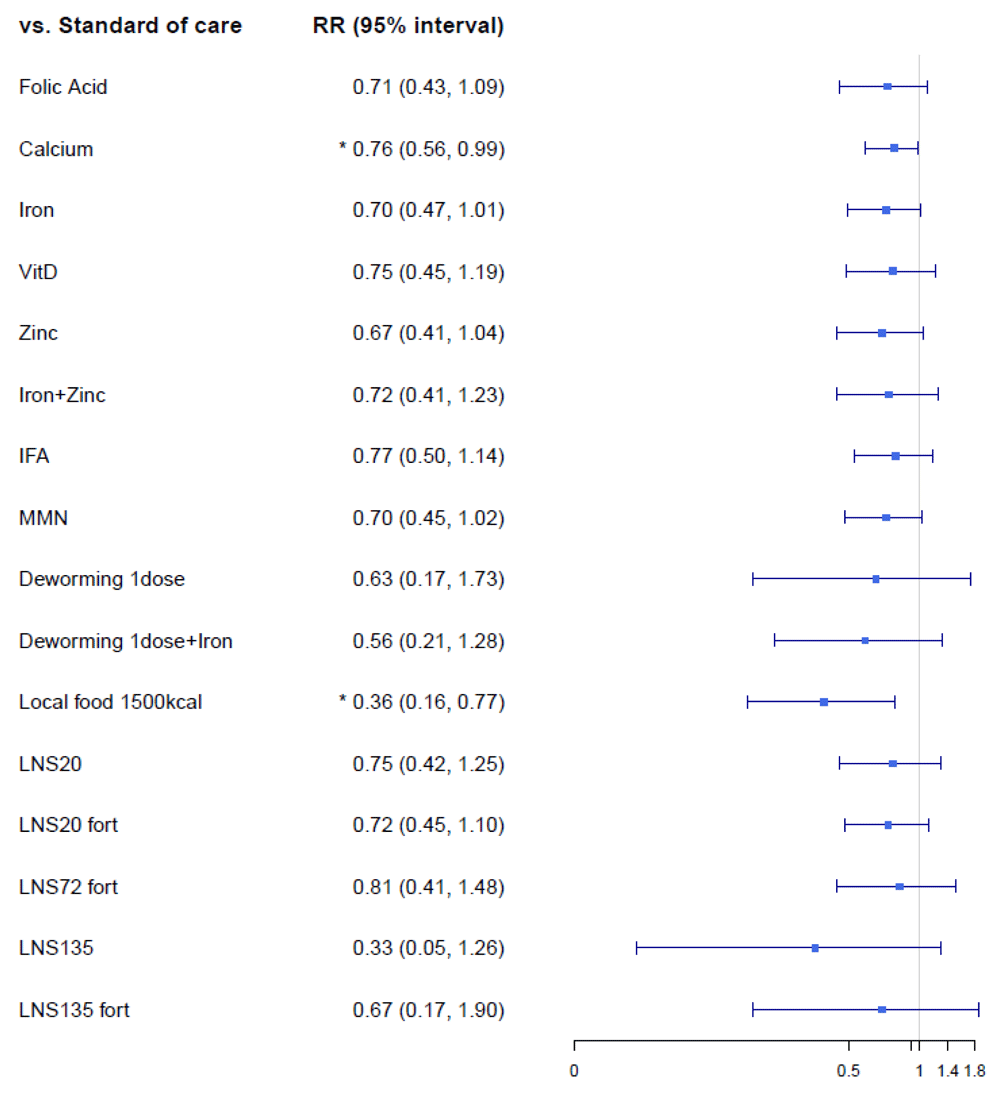Click the MMN point estimate square marker

coord(886,518)
